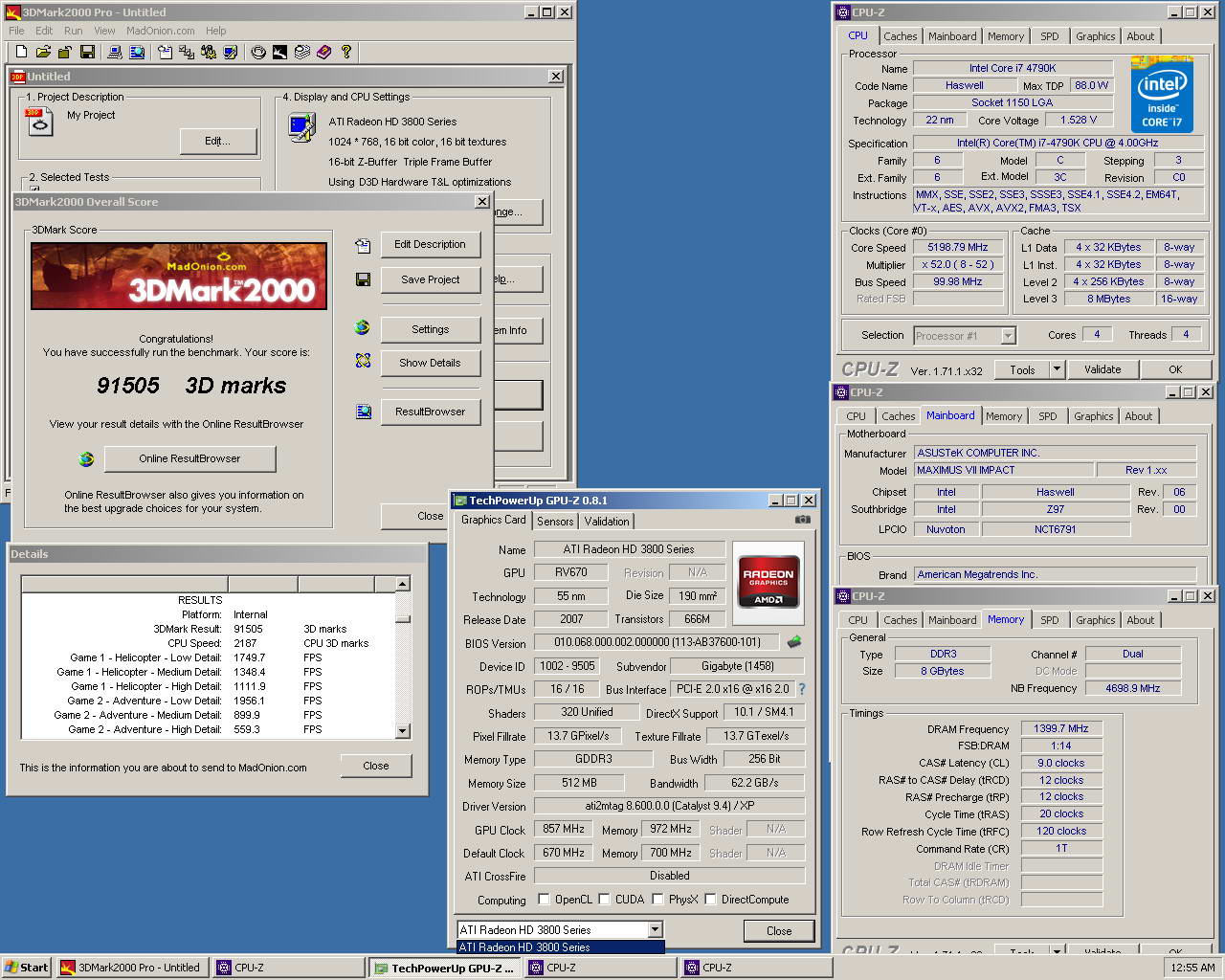Click the GPU-Z camera screenshot icon
Viewport: 1225px width, 980px height.
[803, 520]
